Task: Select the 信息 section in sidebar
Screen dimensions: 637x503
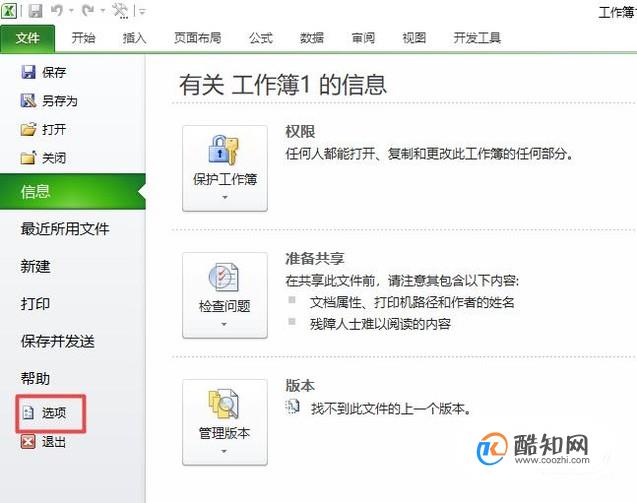Action: point(73,191)
